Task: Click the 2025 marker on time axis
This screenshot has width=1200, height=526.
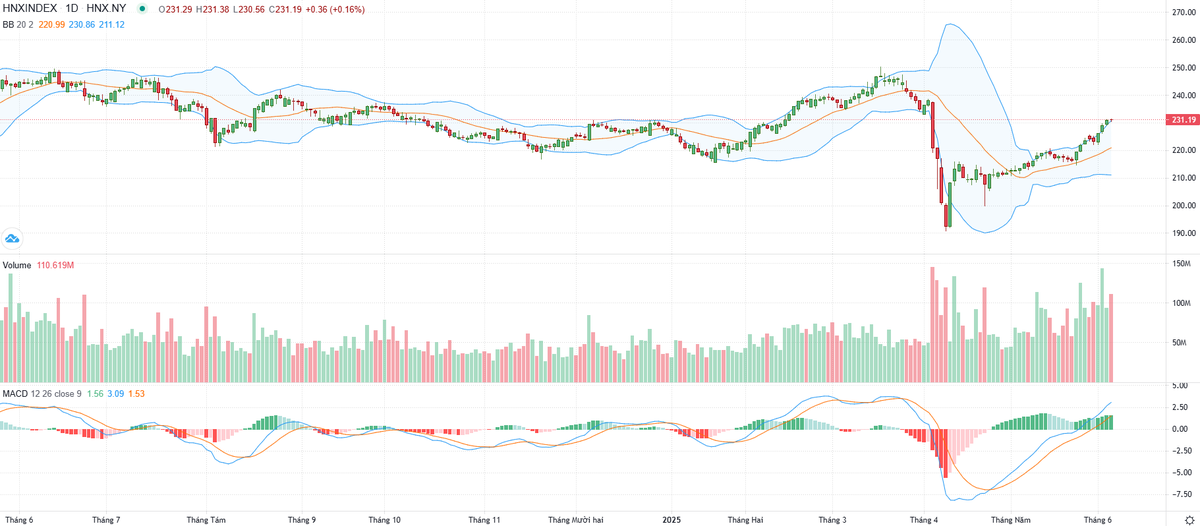Action: 674,520
